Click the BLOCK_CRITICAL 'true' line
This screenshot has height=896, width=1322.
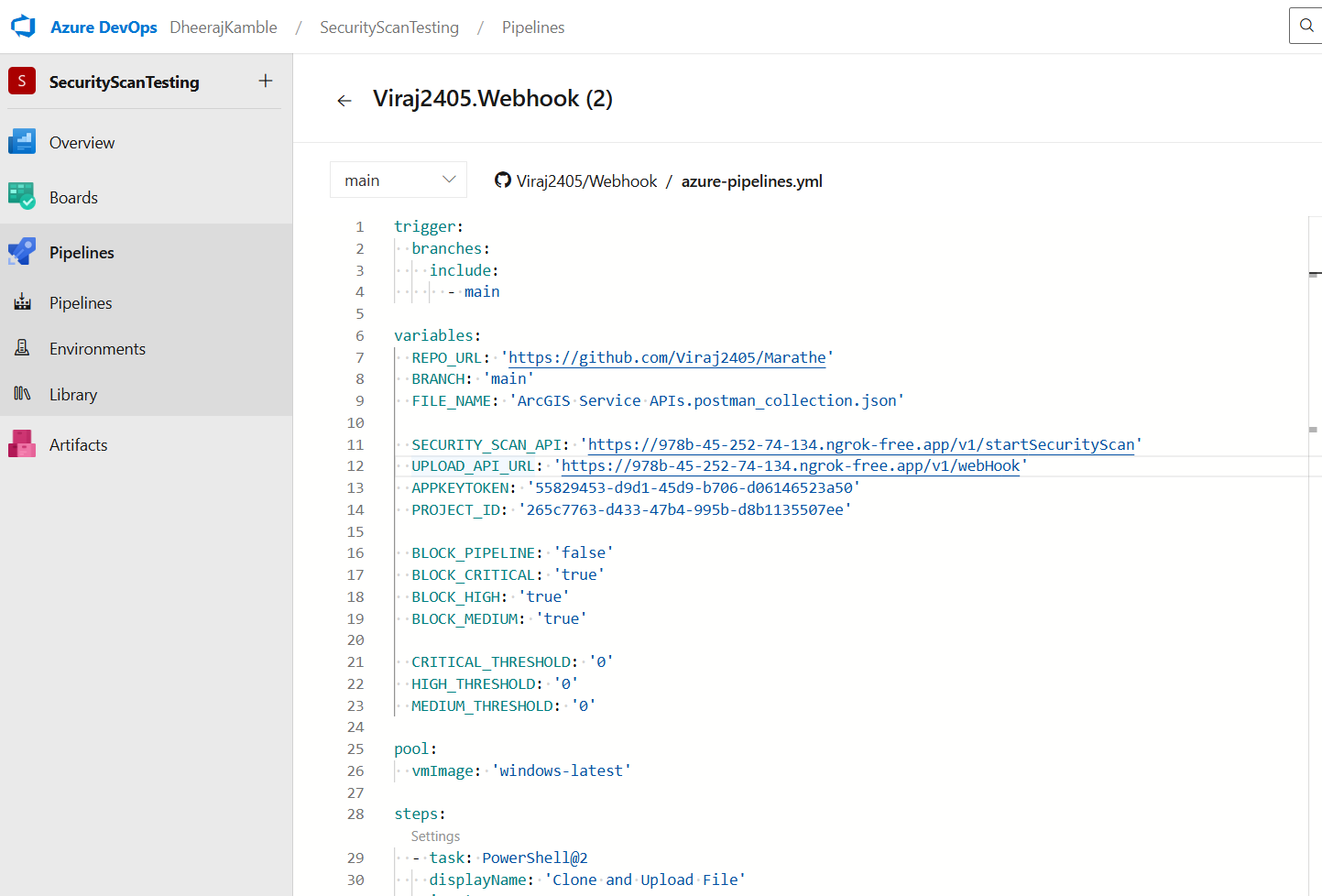pyautogui.click(x=508, y=574)
